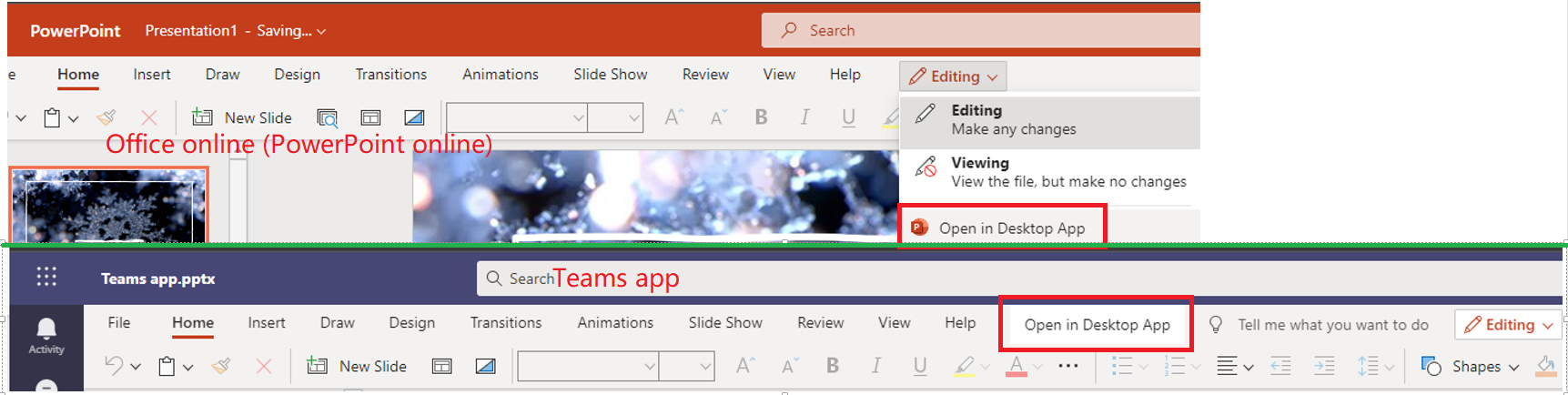Click Paste clipboard icon in PowerPoint online toolbar
Viewport: 1568px width, 395px height.
click(x=53, y=117)
